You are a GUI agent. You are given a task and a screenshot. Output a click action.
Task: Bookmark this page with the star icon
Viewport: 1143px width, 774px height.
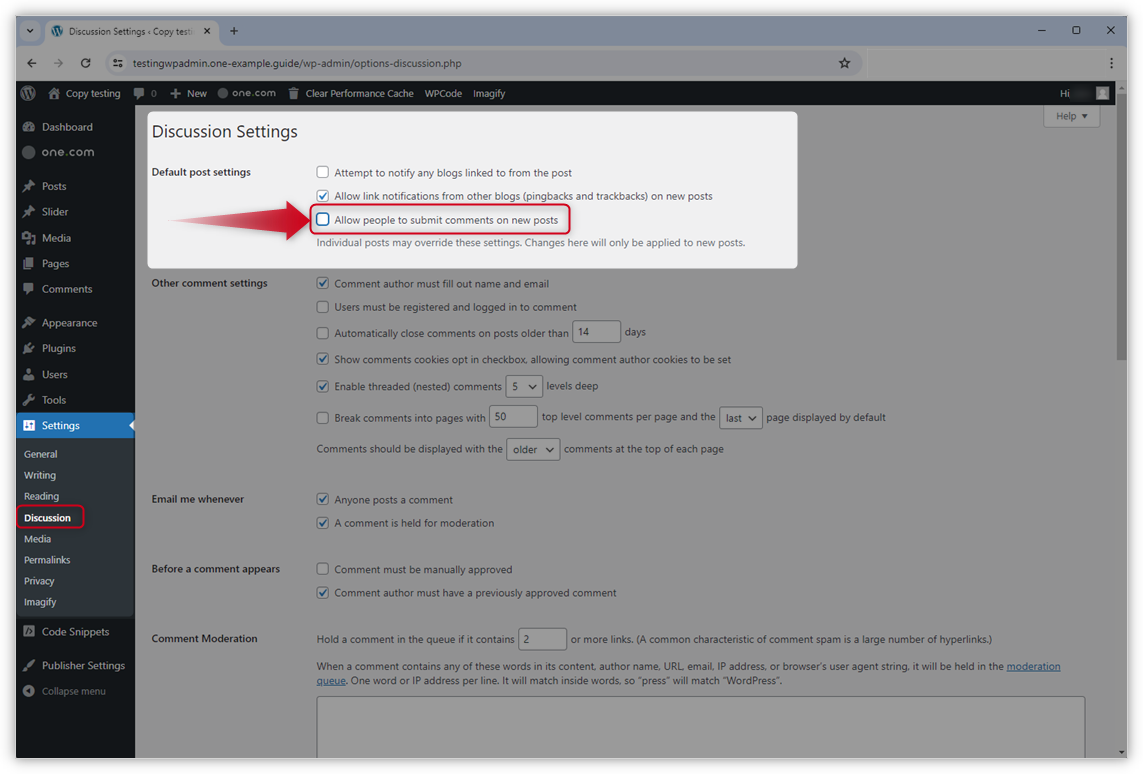coord(844,63)
